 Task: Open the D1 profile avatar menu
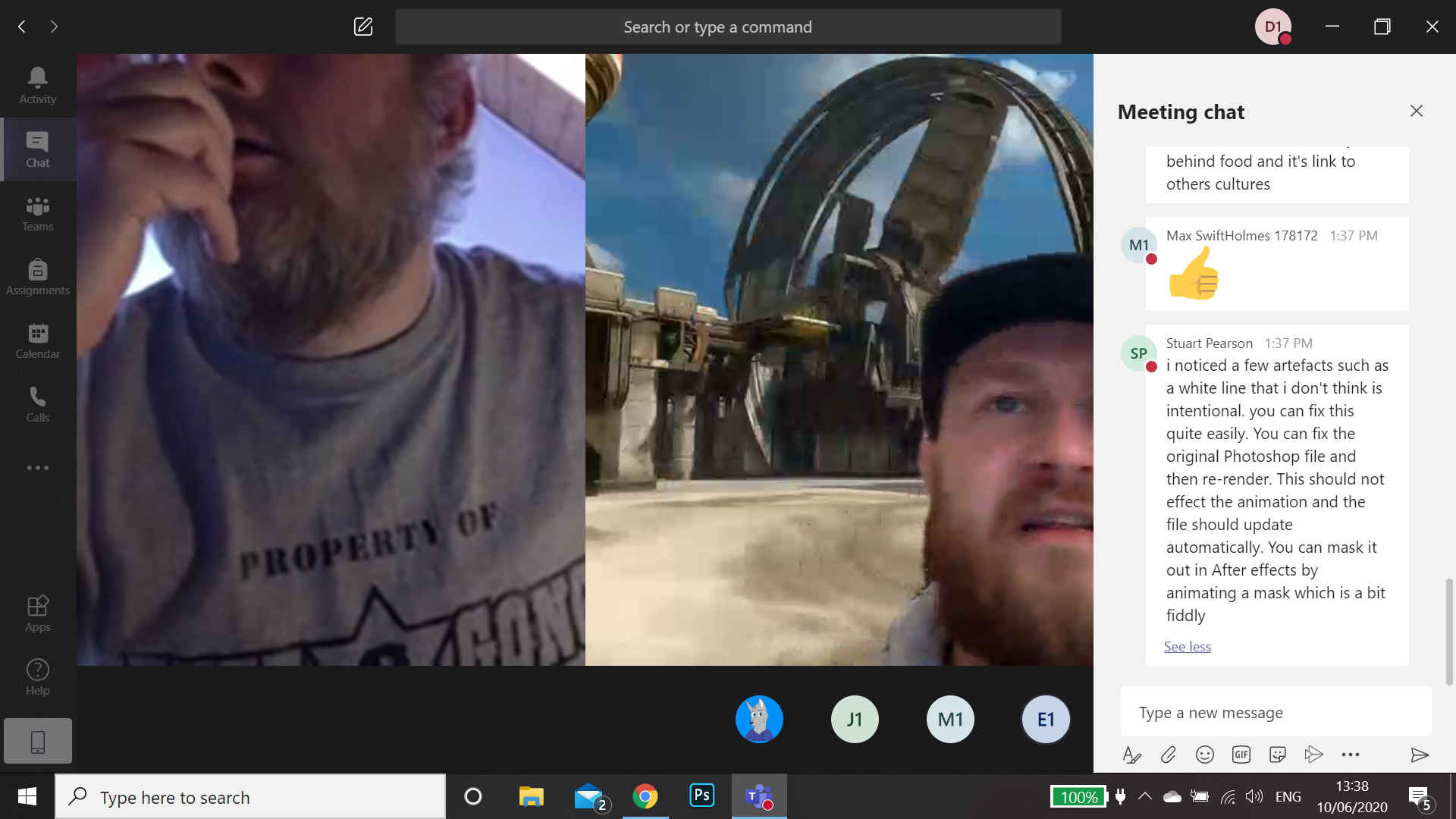(1272, 27)
